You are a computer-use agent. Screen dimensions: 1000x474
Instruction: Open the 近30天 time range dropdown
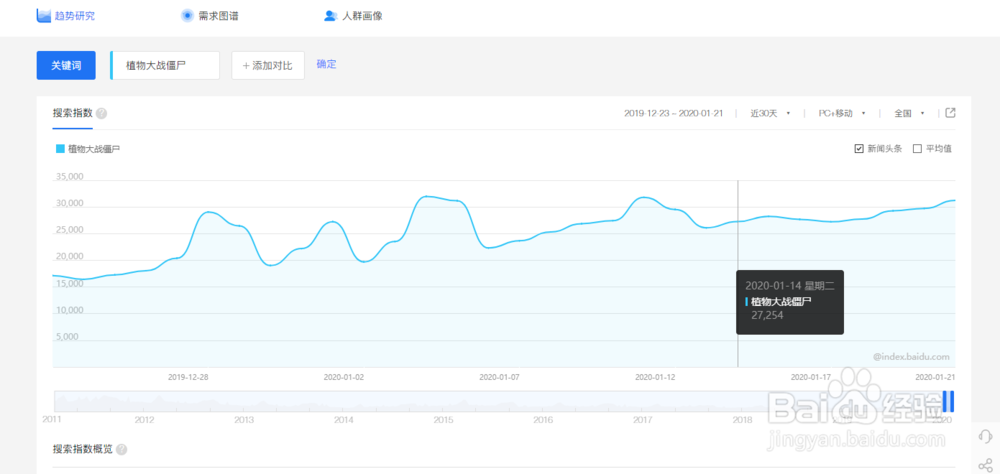[x=771, y=114]
